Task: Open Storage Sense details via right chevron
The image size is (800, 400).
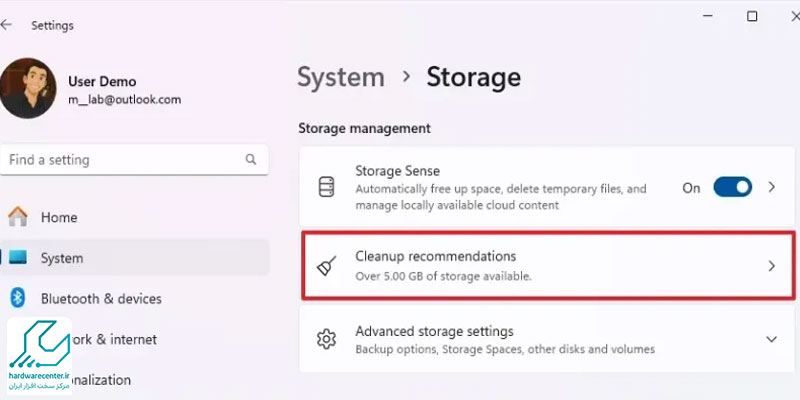Action: pyautogui.click(x=772, y=187)
